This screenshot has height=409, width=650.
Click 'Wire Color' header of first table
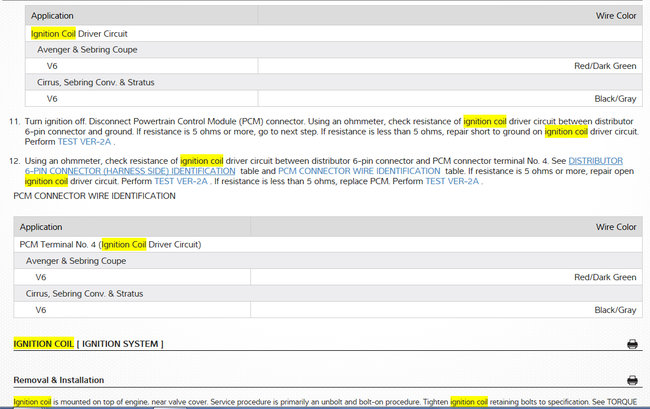tap(616, 16)
